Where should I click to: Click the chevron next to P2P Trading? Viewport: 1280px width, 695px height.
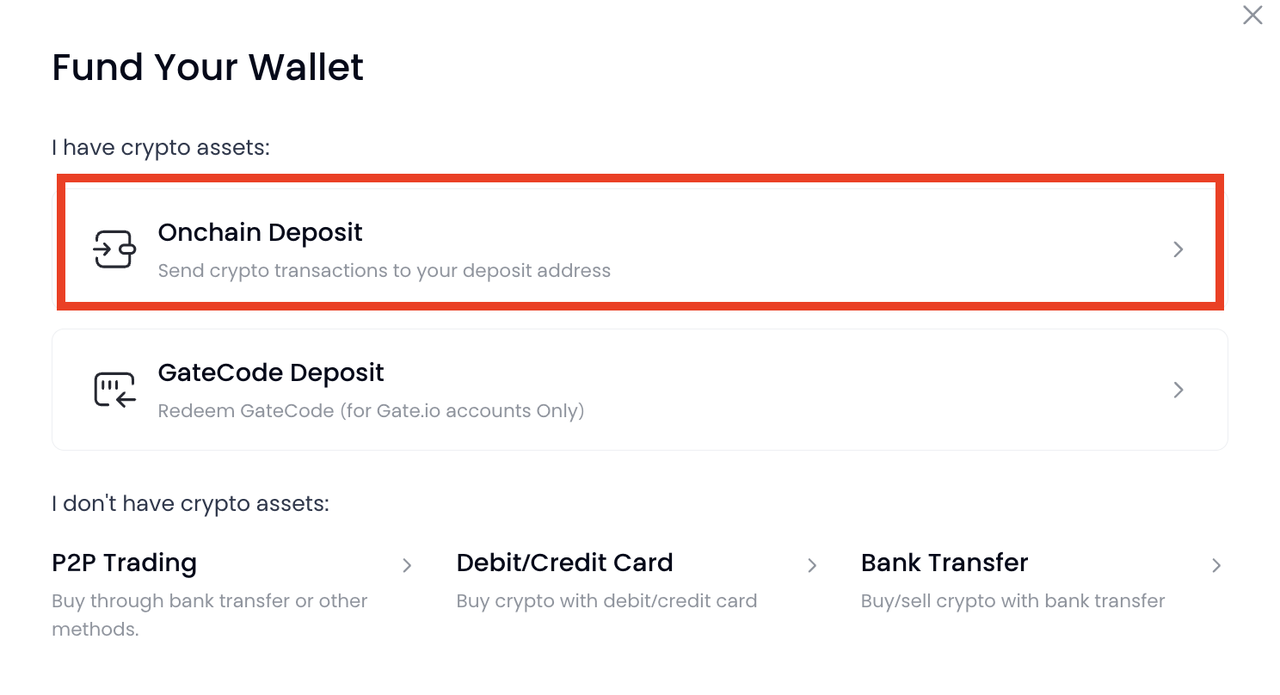[x=407, y=566]
